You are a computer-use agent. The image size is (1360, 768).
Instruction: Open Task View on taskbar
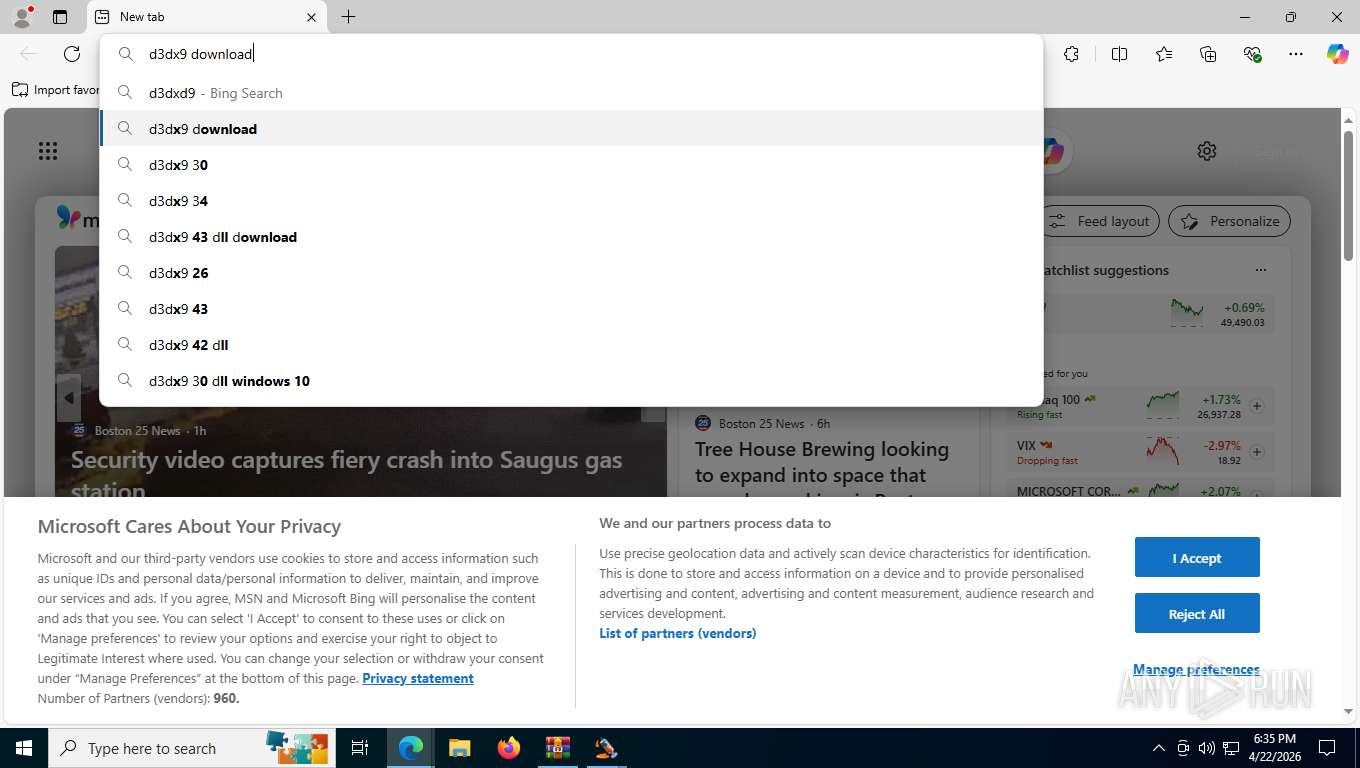click(x=360, y=748)
